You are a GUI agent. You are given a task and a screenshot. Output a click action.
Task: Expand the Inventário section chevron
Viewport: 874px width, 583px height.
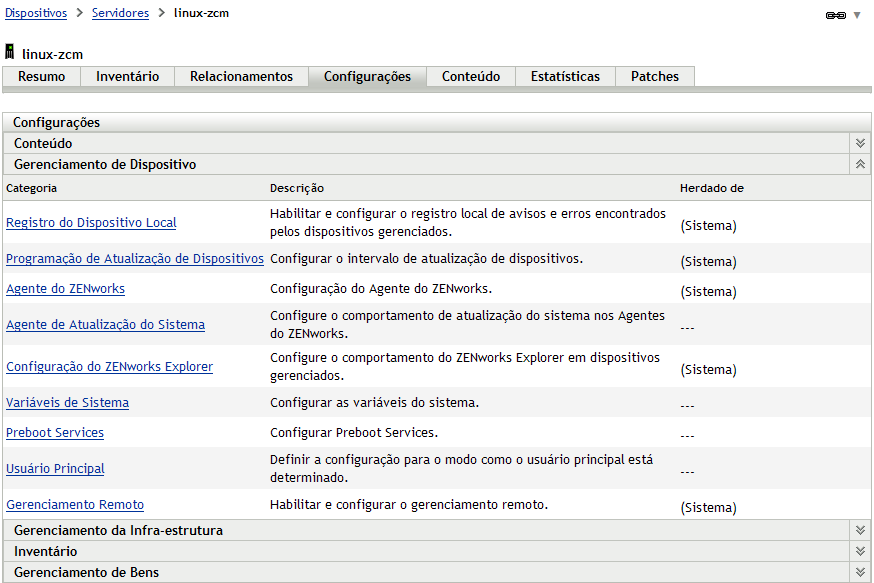[x=860, y=551]
